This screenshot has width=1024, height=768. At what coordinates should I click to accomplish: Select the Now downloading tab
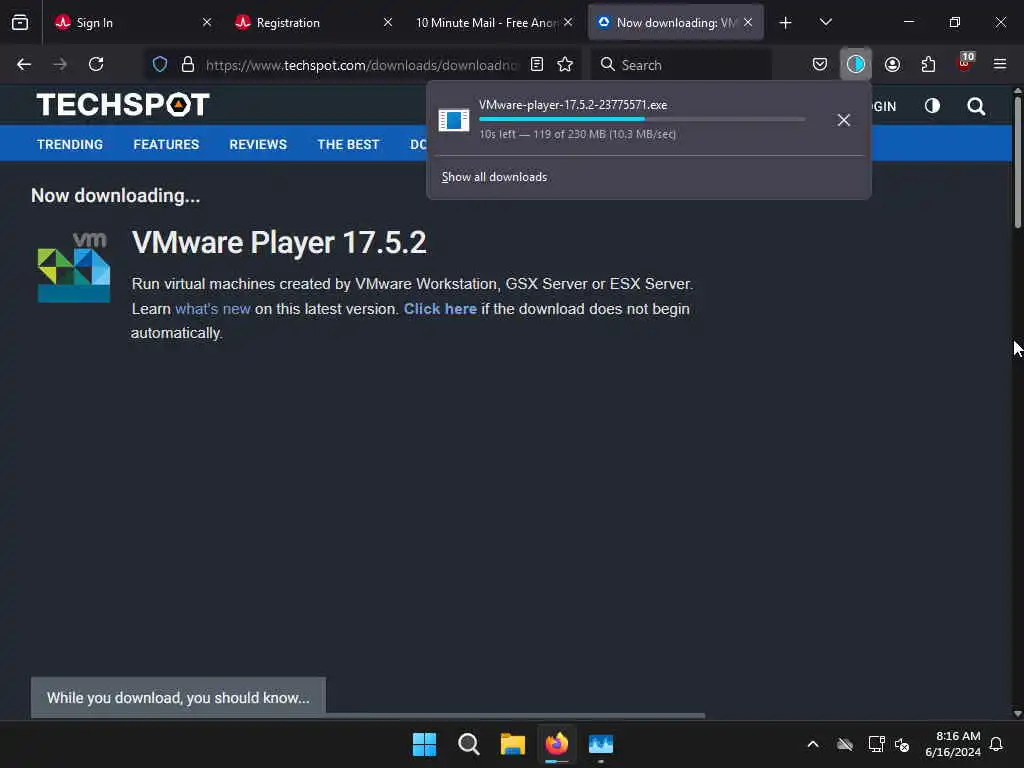click(675, 22)
